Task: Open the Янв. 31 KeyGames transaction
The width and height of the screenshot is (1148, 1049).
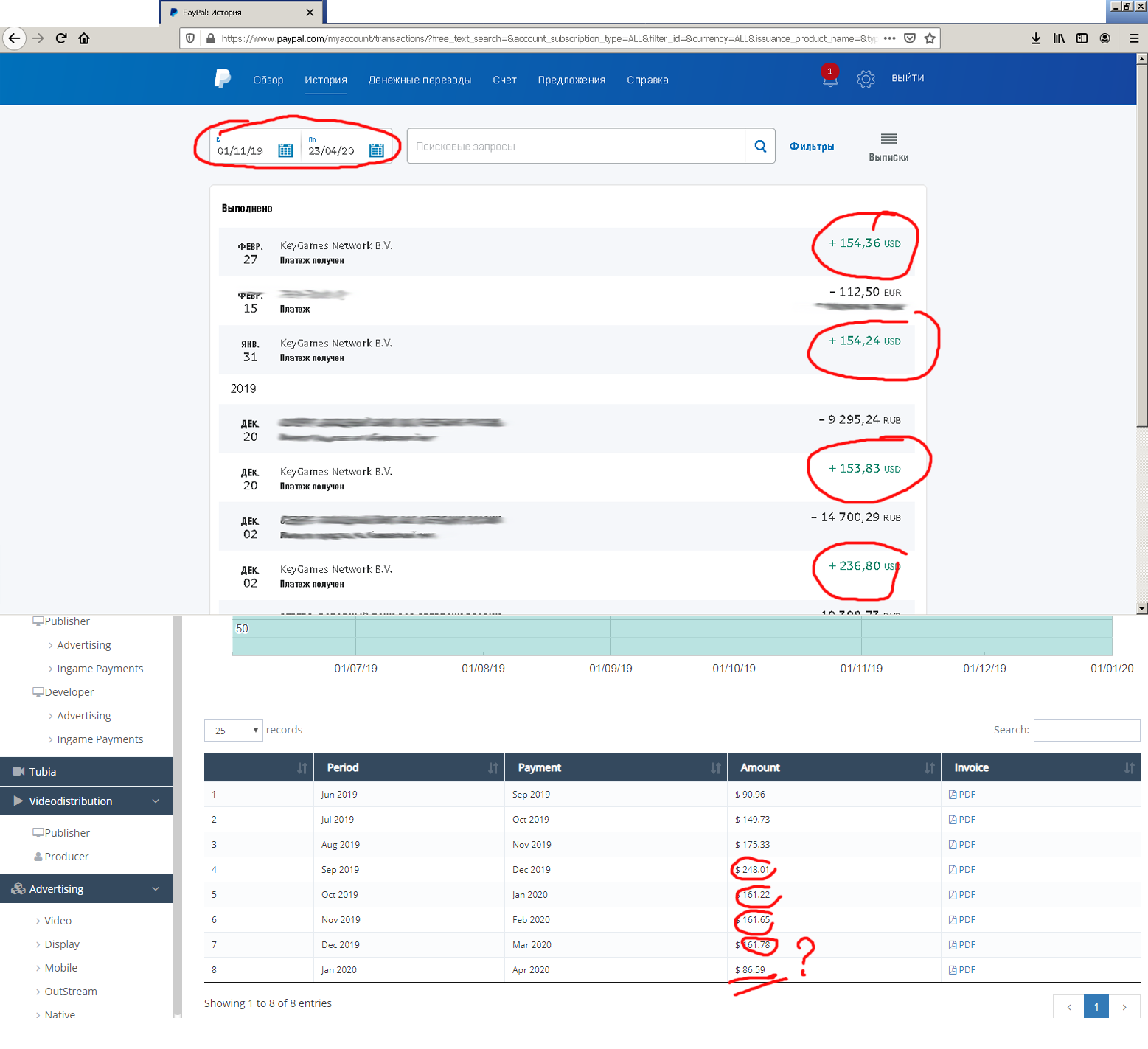Action: [566, 349]
